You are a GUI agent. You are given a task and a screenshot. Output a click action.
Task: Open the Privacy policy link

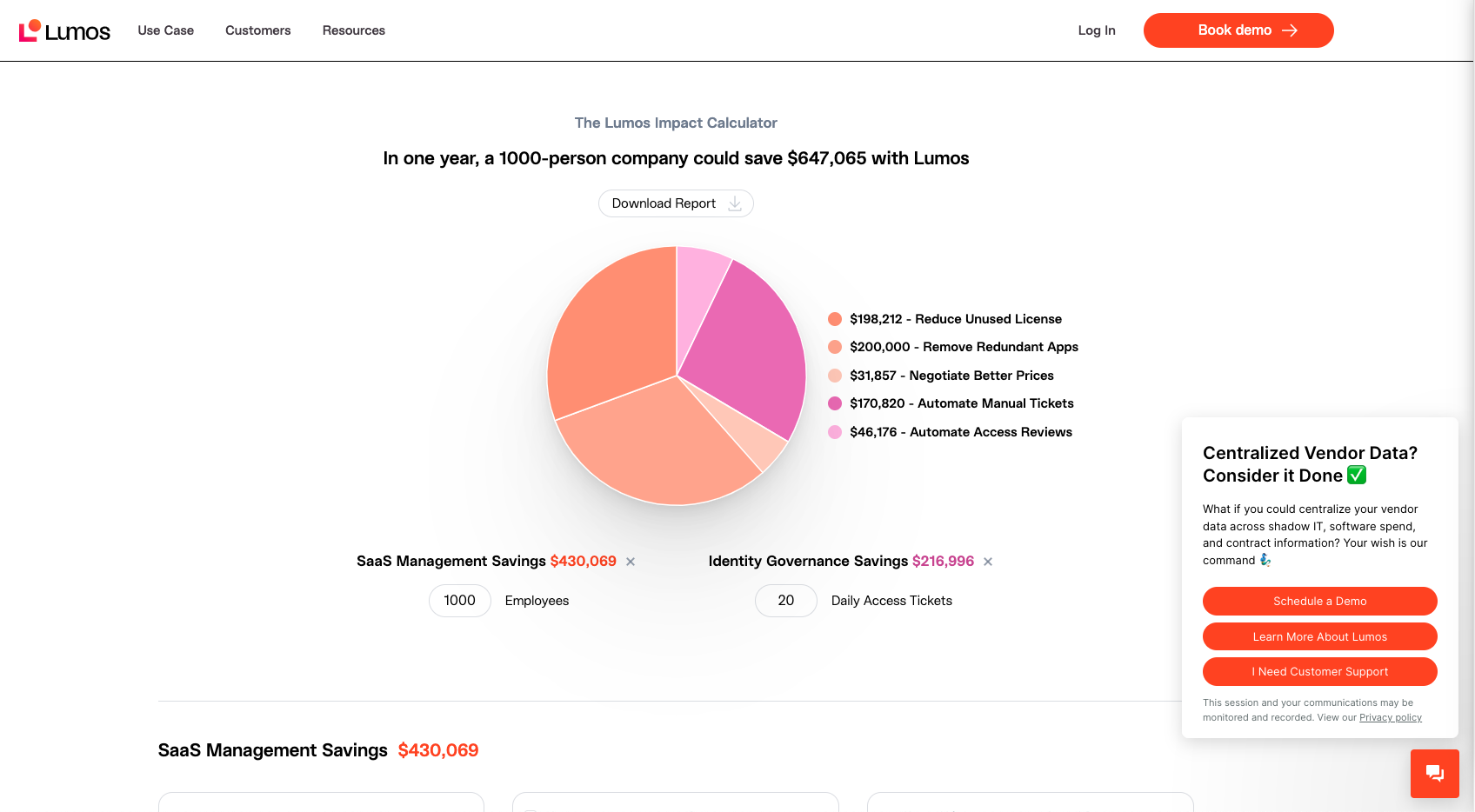[1390, 718]
